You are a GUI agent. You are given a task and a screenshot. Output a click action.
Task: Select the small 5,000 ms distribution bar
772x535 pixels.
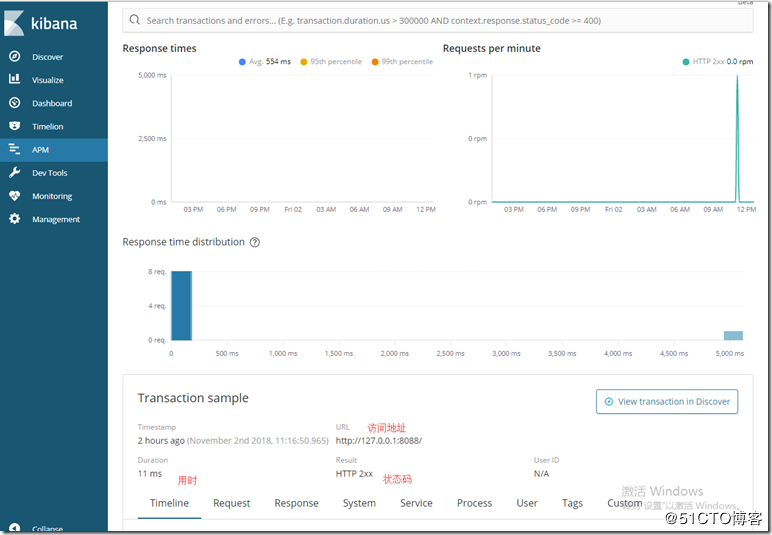click(x=733, y=336)
